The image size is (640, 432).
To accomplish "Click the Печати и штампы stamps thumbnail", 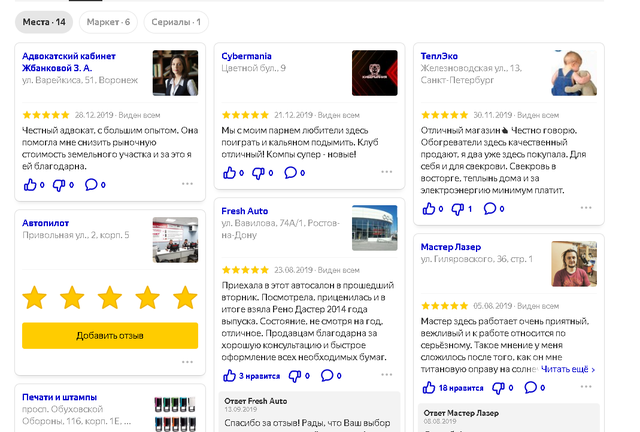I will (x=176, y=412).
